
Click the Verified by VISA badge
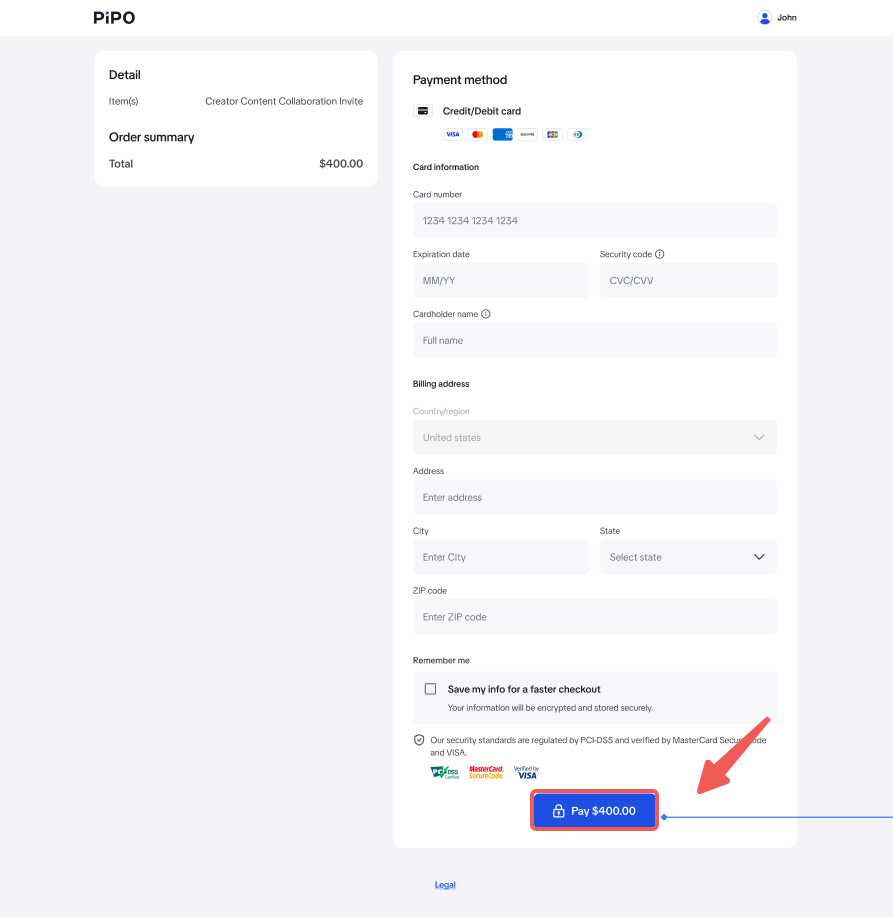(526, 773)
